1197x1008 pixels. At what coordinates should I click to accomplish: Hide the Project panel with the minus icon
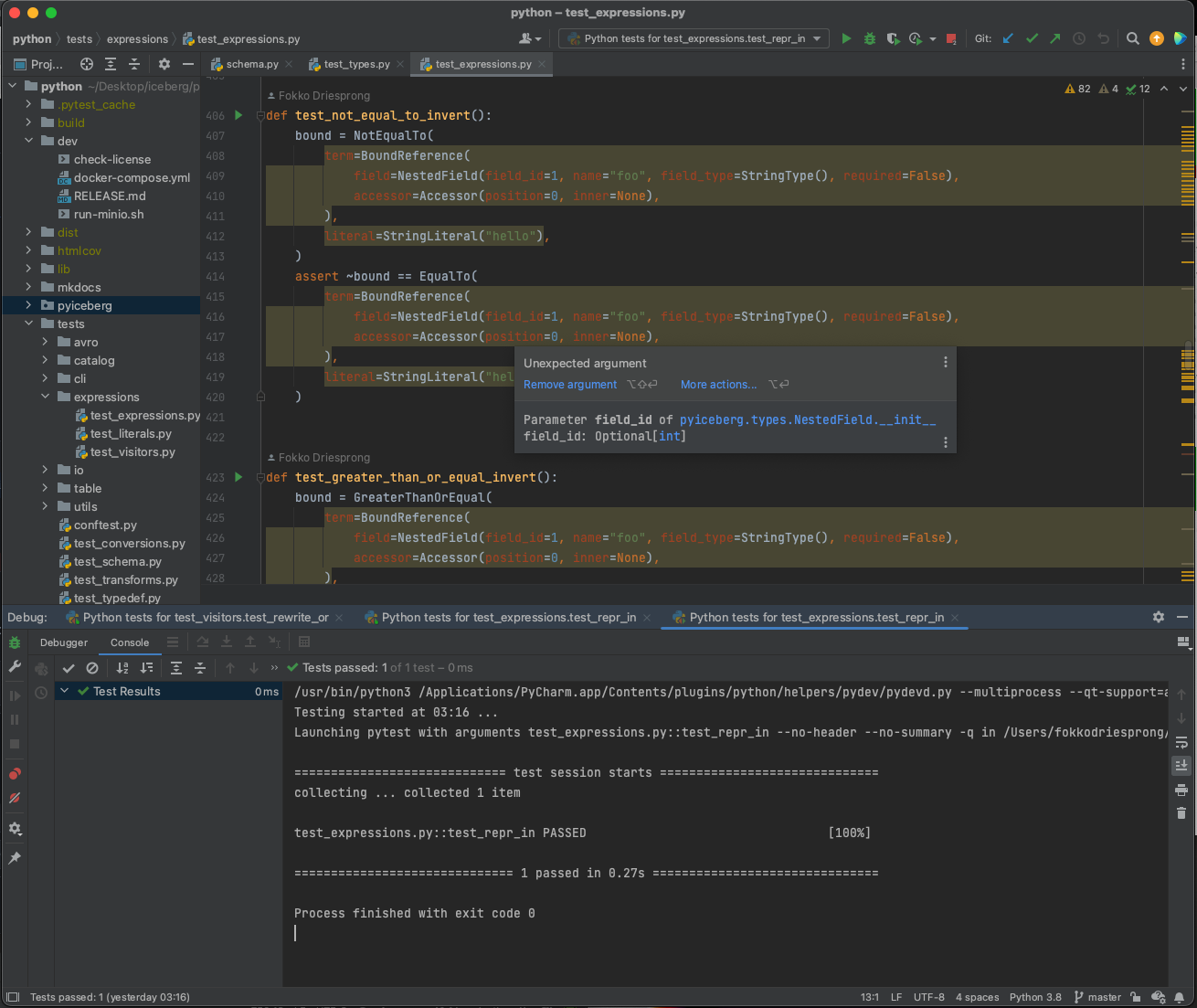[x=188, y=64]
